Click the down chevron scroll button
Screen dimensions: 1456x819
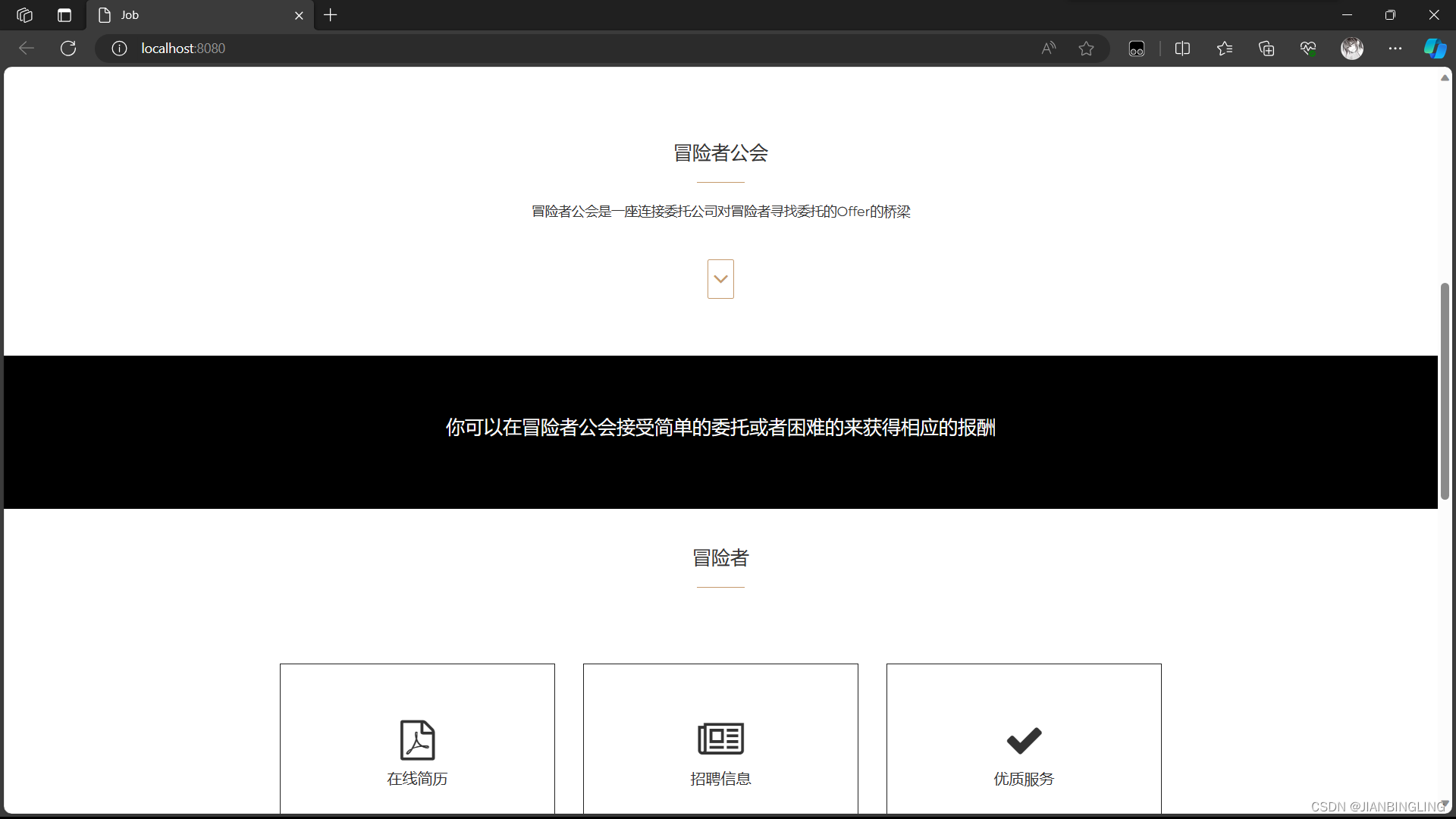(x=720, y=279)
